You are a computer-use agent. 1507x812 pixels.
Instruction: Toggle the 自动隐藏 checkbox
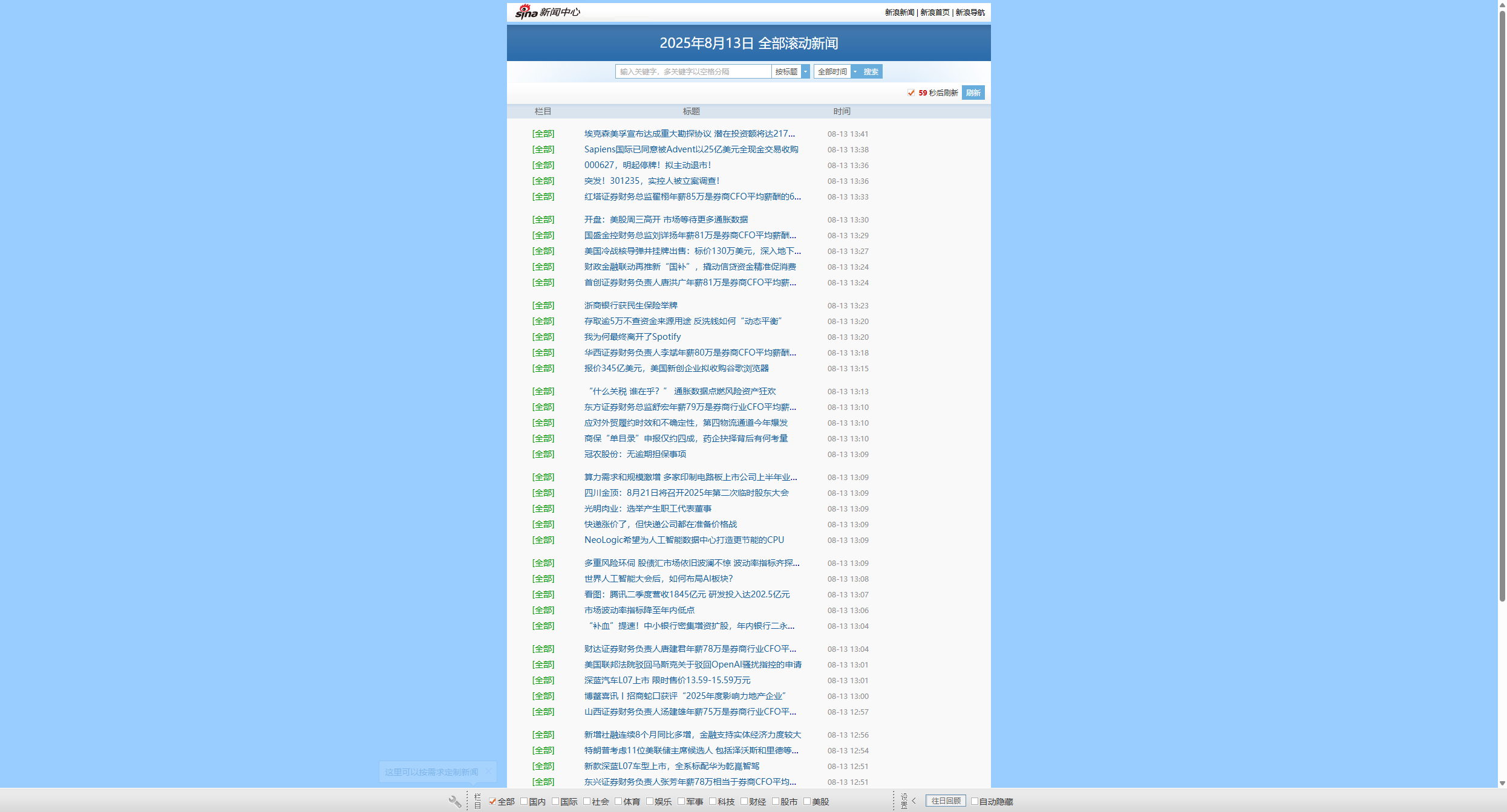click(x=975, y=801)
